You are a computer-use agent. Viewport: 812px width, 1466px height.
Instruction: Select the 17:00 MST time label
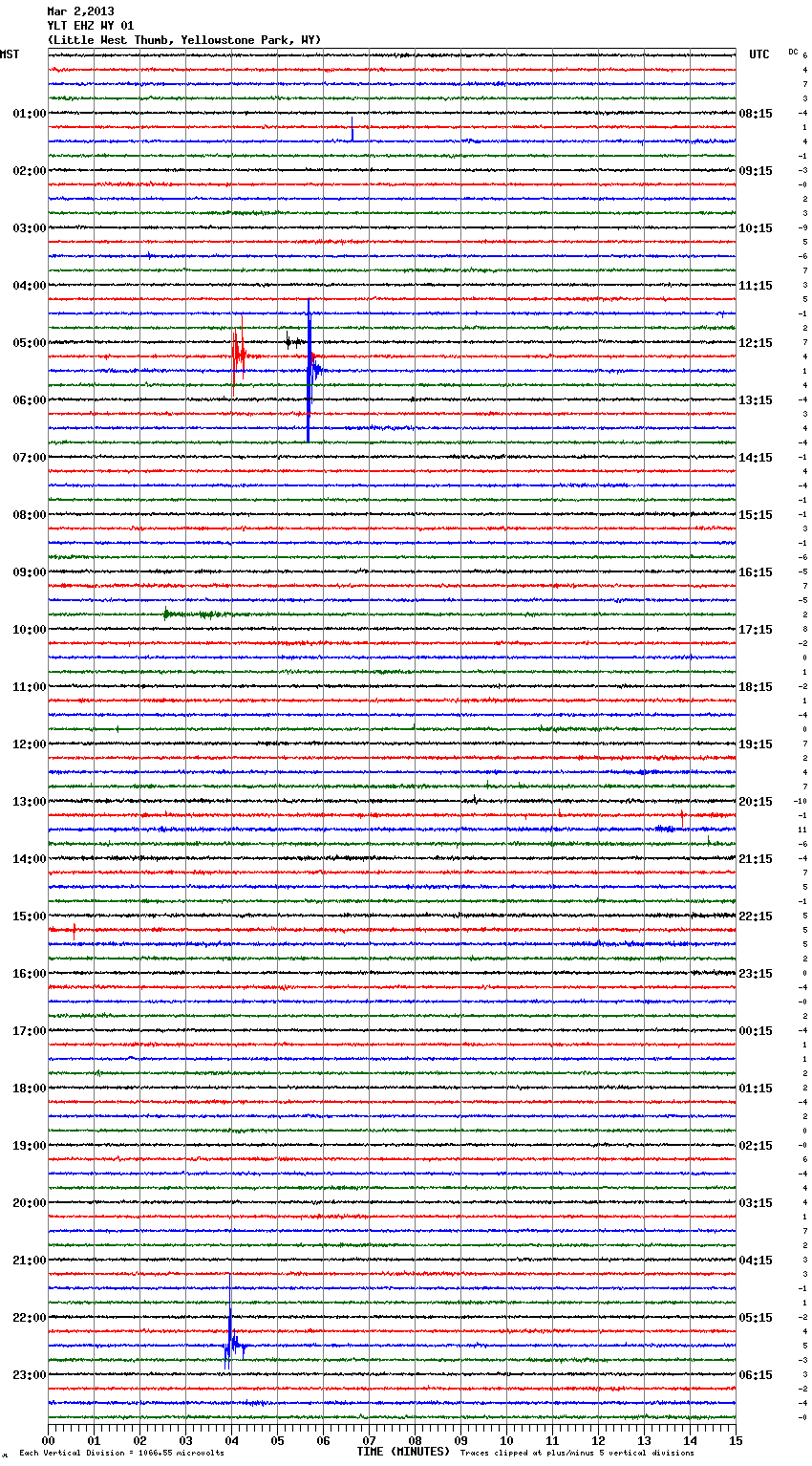[x=30, y=1031]
